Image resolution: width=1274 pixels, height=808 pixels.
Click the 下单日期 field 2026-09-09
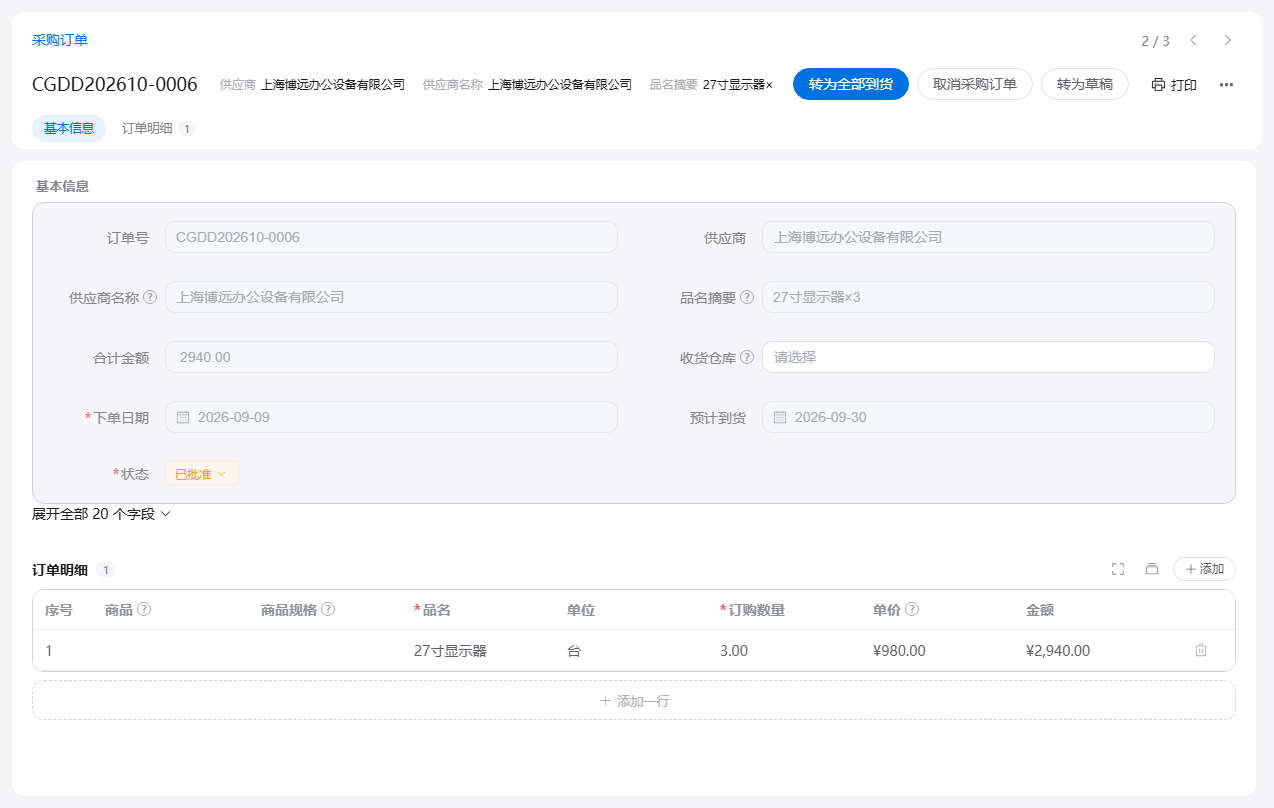click(391, 417)
